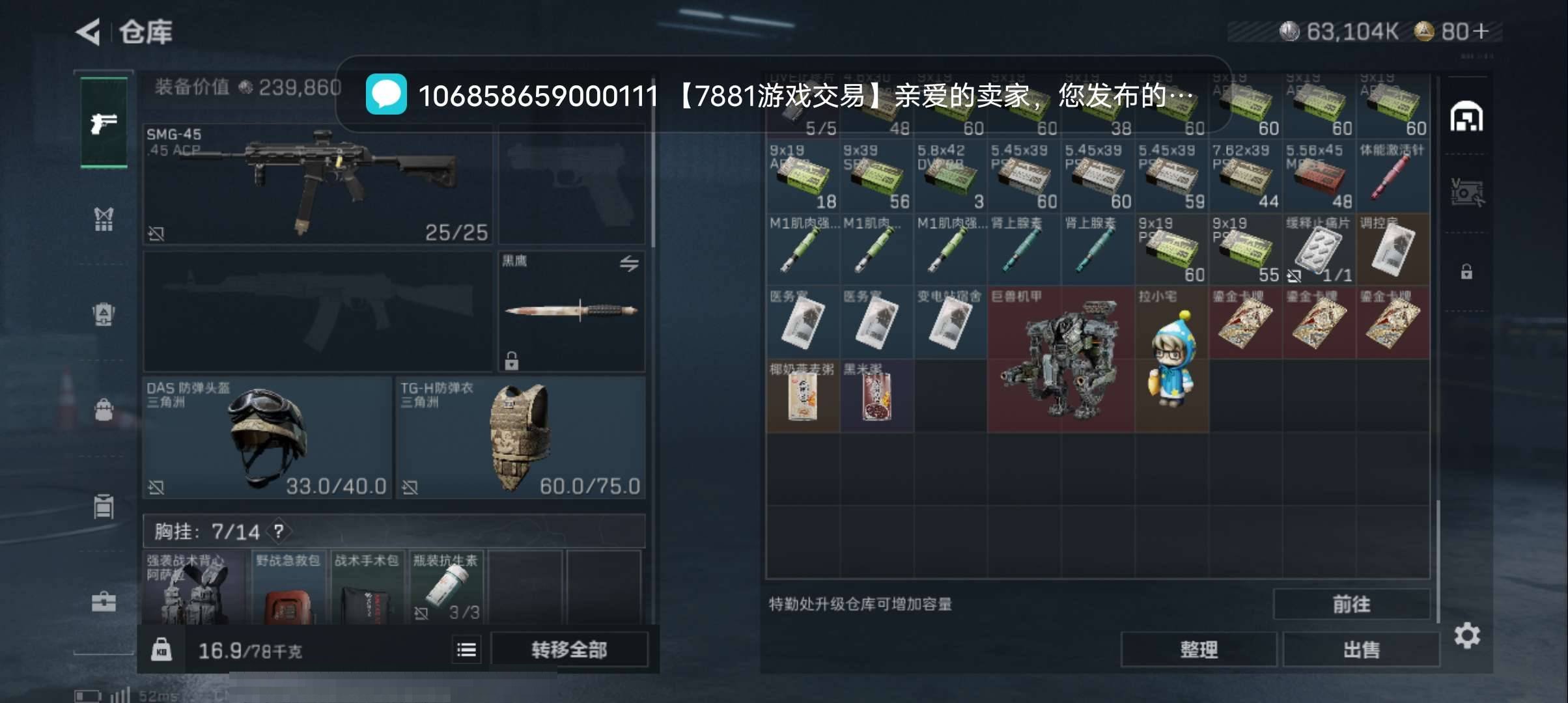This screenshot has width=1568, height=703.
Task: Go back with the arrow beside 仓库
Action: click(88, 32)
